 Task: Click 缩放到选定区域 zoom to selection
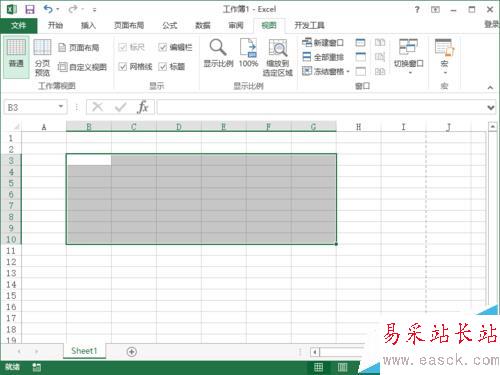coord(278,57)
